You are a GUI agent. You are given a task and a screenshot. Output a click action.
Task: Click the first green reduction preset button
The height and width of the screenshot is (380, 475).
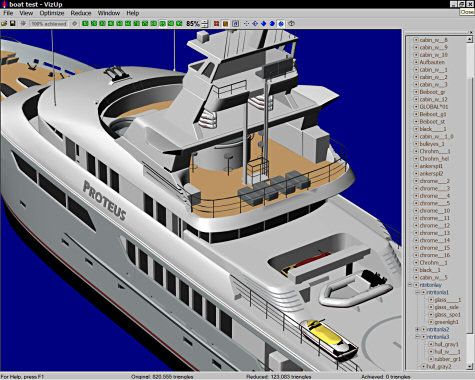[85, 24]
